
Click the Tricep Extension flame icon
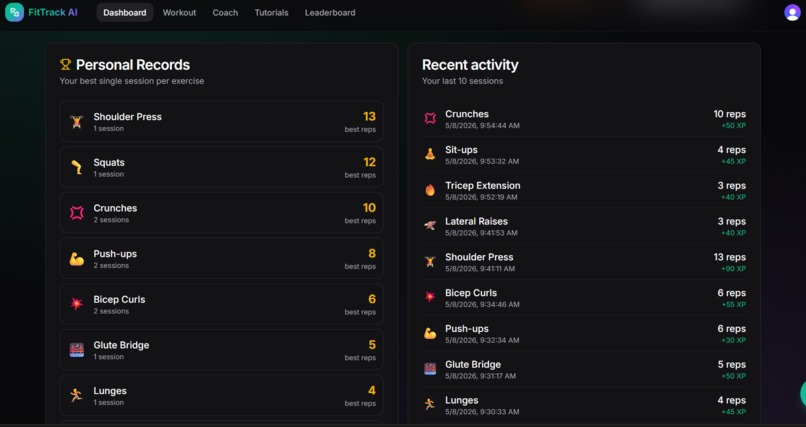click(x=430, y=190)
